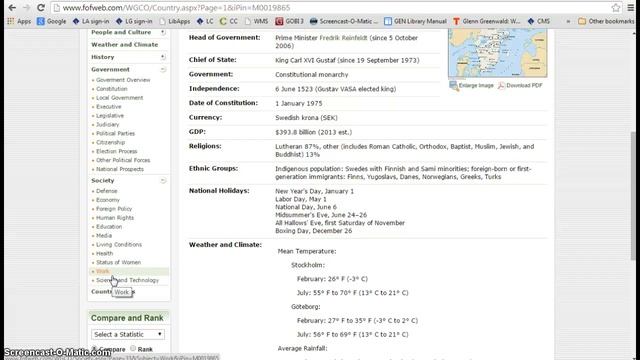The width and height of the screenshot is (640, 360).
Task: Open the LG sign-in bookmark
Action: (134, 21)
